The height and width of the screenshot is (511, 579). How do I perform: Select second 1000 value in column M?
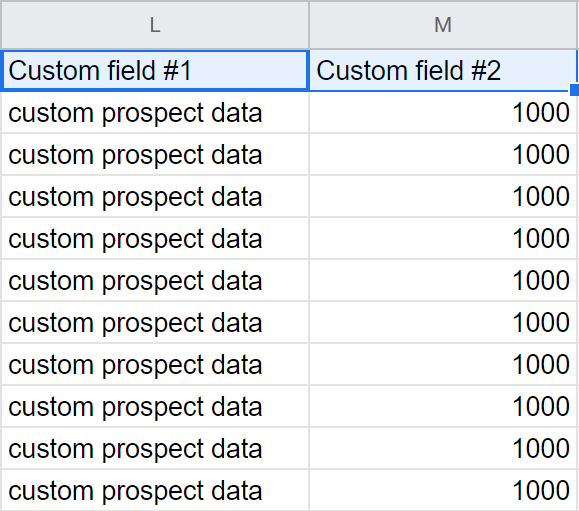click(443, 154)
